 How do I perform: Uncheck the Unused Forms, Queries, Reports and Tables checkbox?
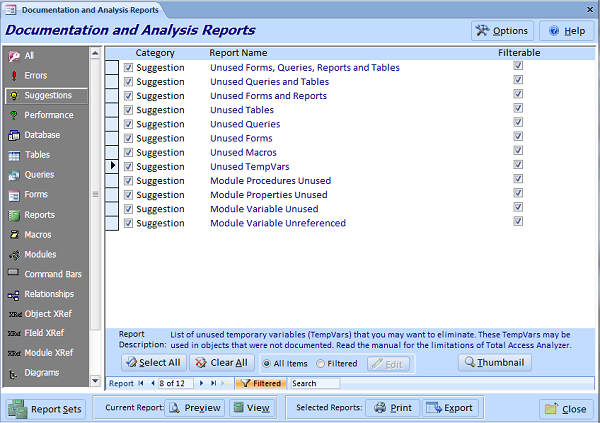pyautogui.click(x=128, y=67)
